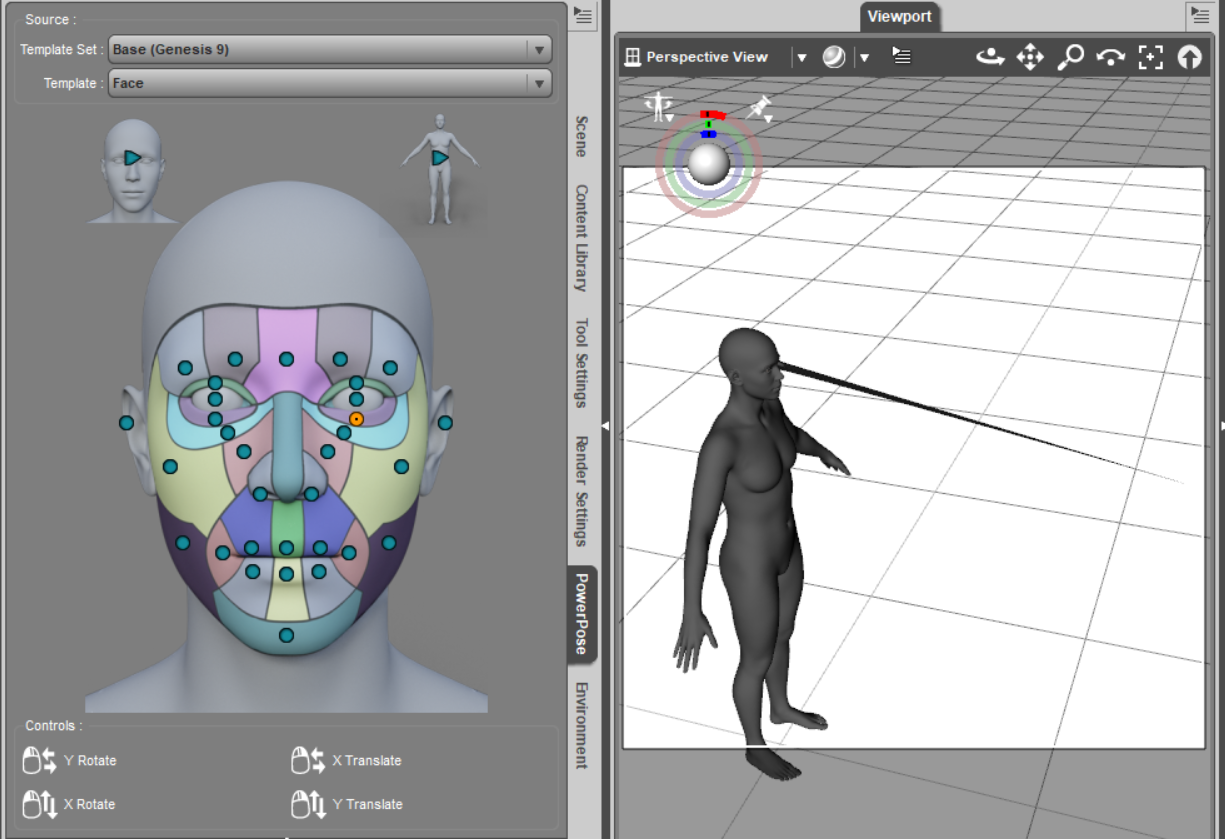Switch to the Content Library tab
Image resolution: width=1225 pixels, height=839 pixels.
tap(581, 238)
